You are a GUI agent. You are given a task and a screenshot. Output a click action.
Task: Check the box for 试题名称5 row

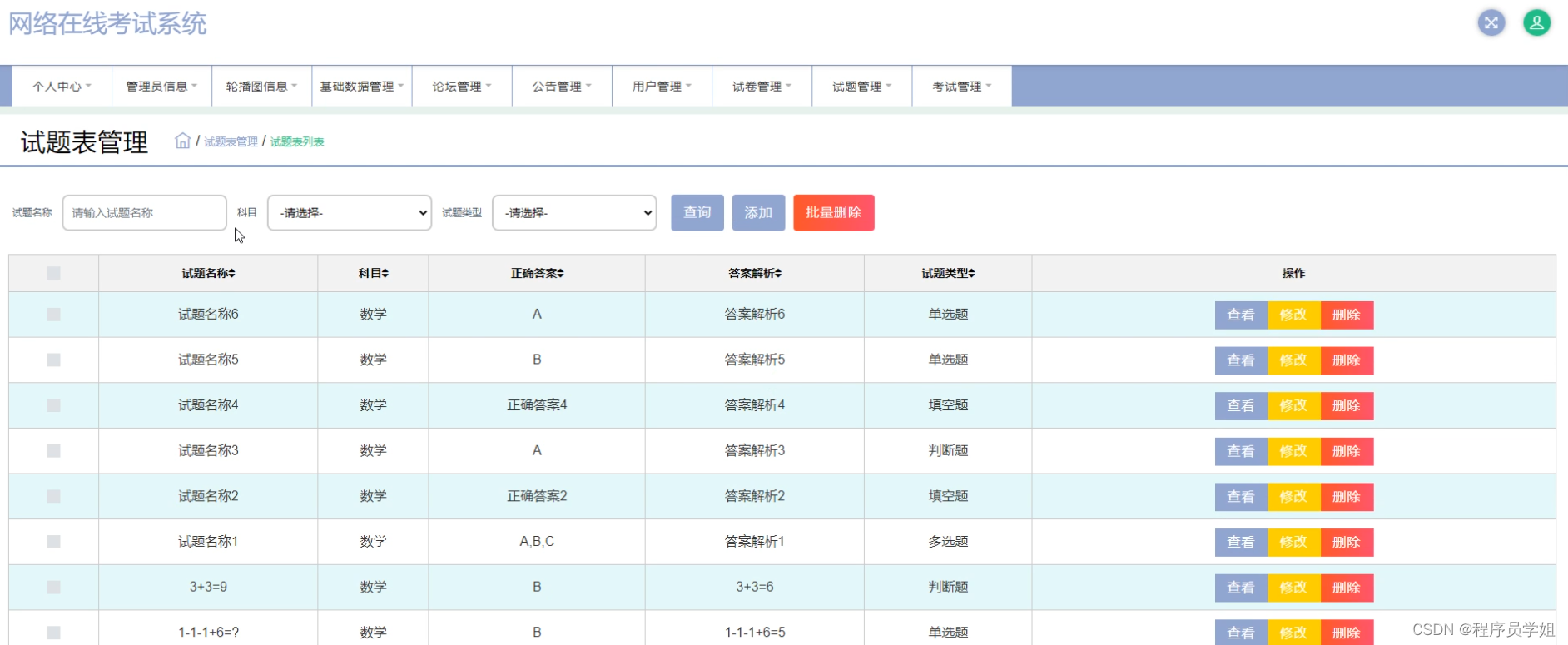click(54, 360)
